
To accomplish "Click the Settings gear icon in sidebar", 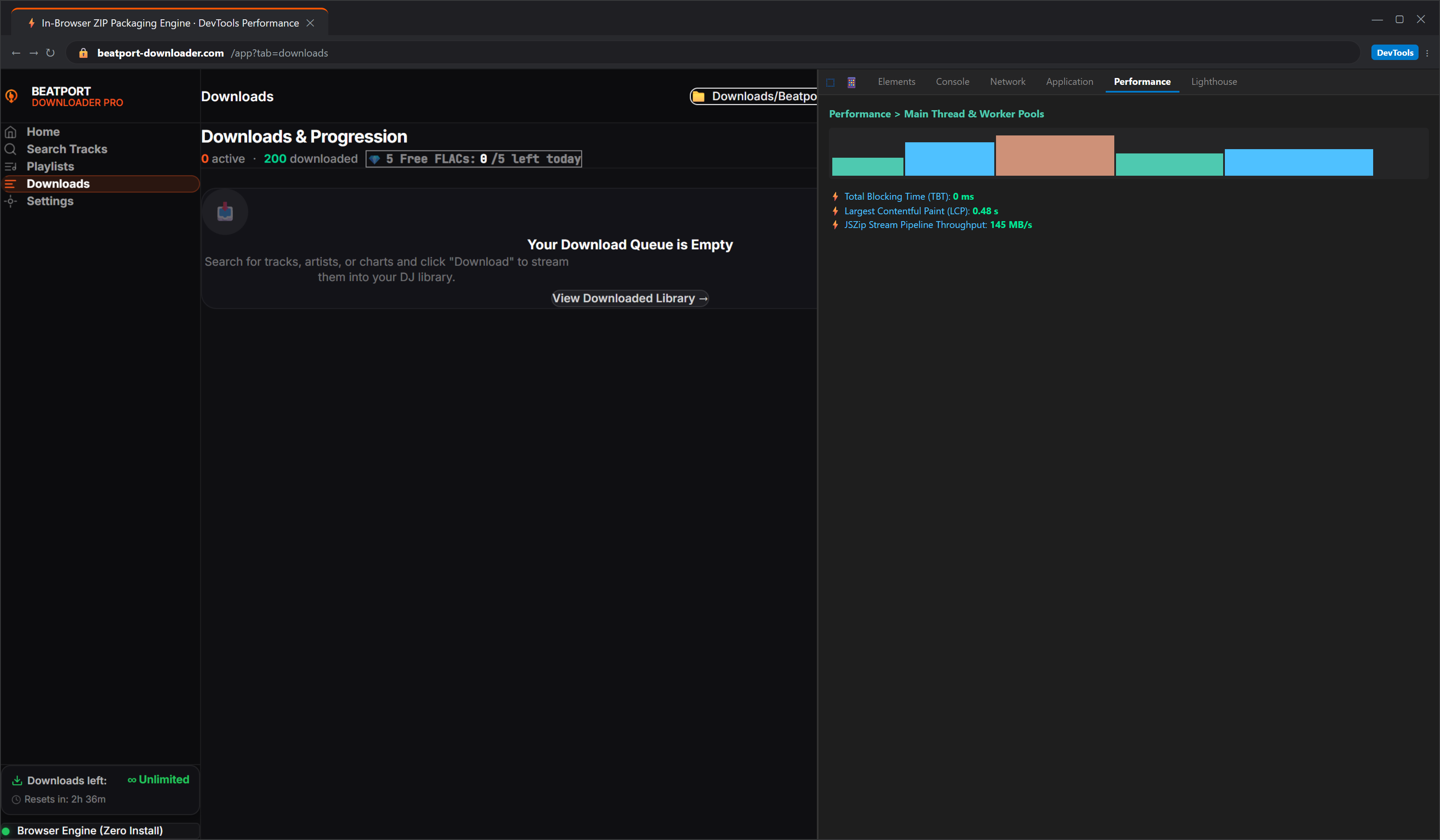I will tap(10, 201).
